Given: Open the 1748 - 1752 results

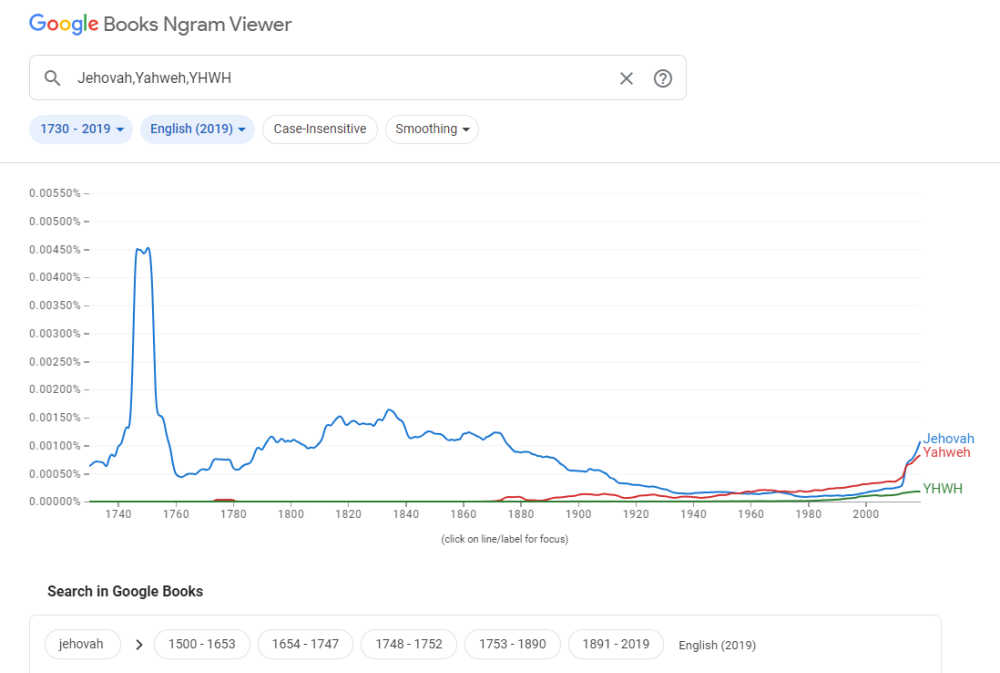Looking at the screenshot, I should point(409,644).
